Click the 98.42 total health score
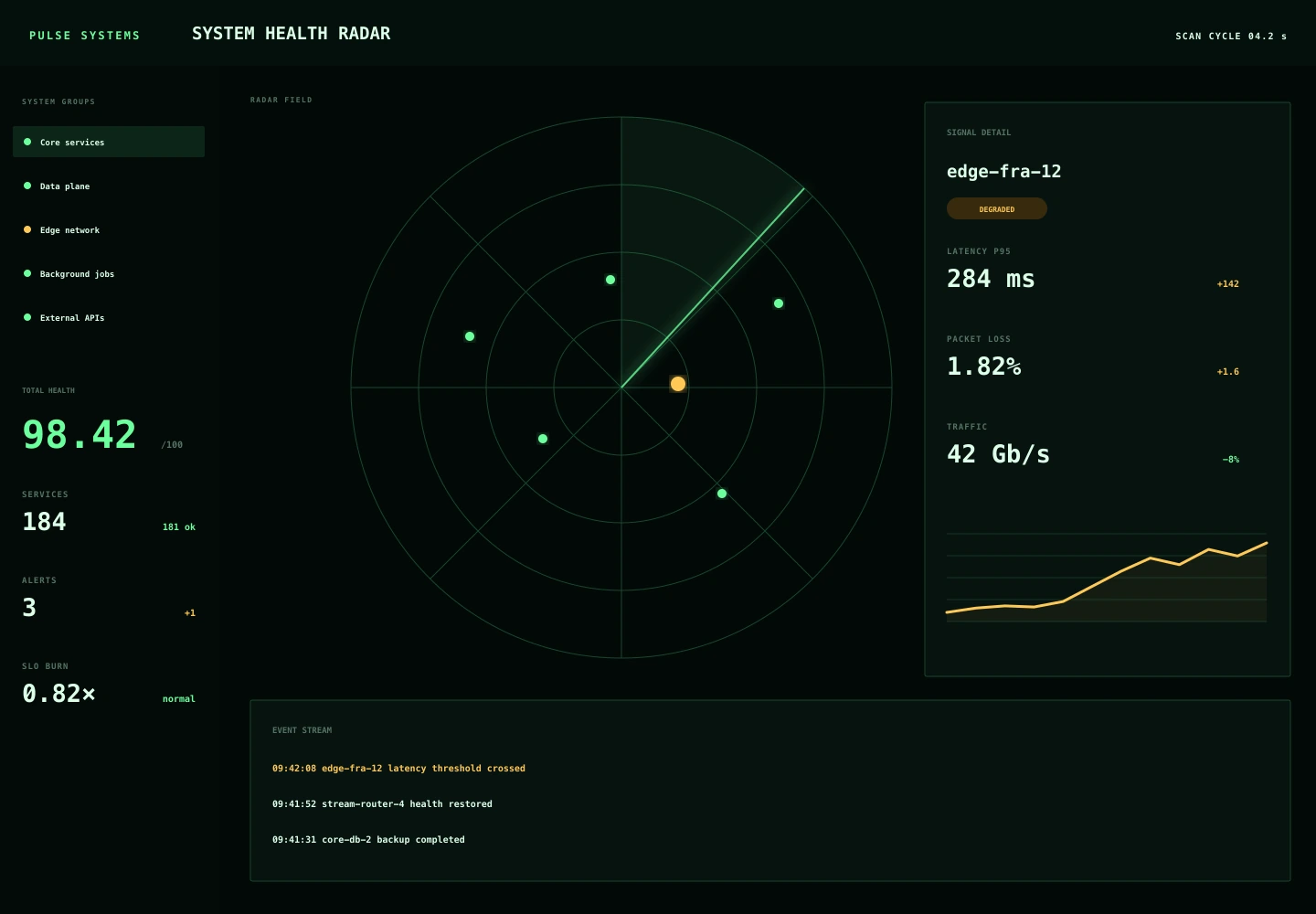The image size is (1316, 914). (x=80, y=434)
